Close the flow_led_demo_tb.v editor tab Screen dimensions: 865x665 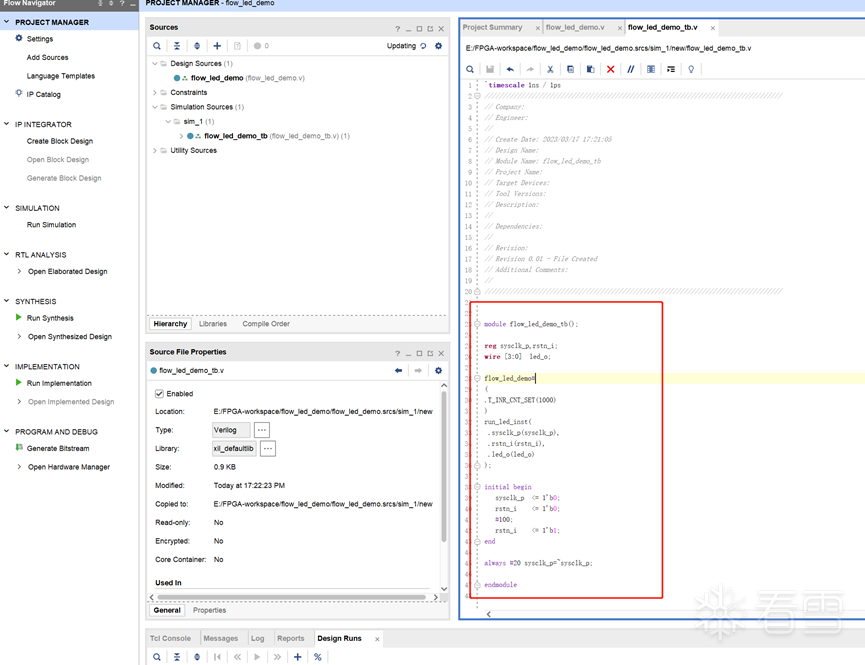[x=713, y=28]
